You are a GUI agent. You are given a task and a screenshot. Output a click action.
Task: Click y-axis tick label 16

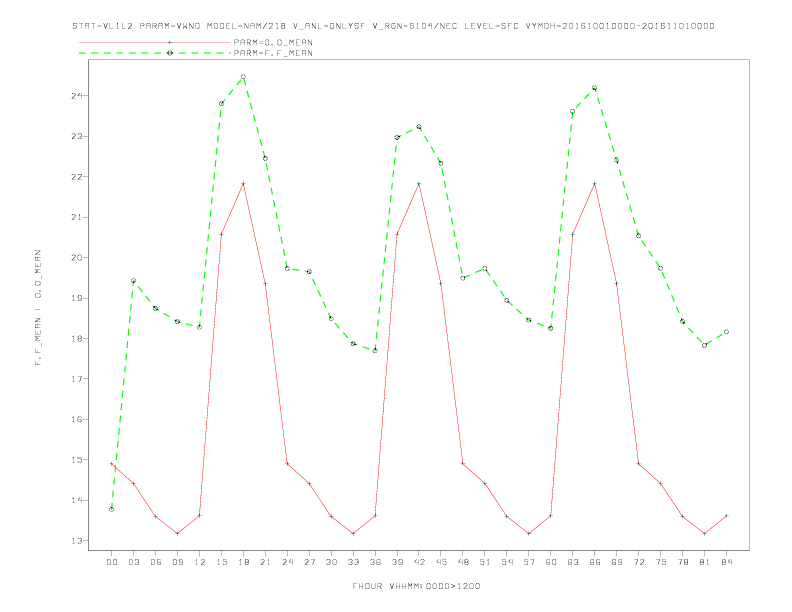pos(77,419)
